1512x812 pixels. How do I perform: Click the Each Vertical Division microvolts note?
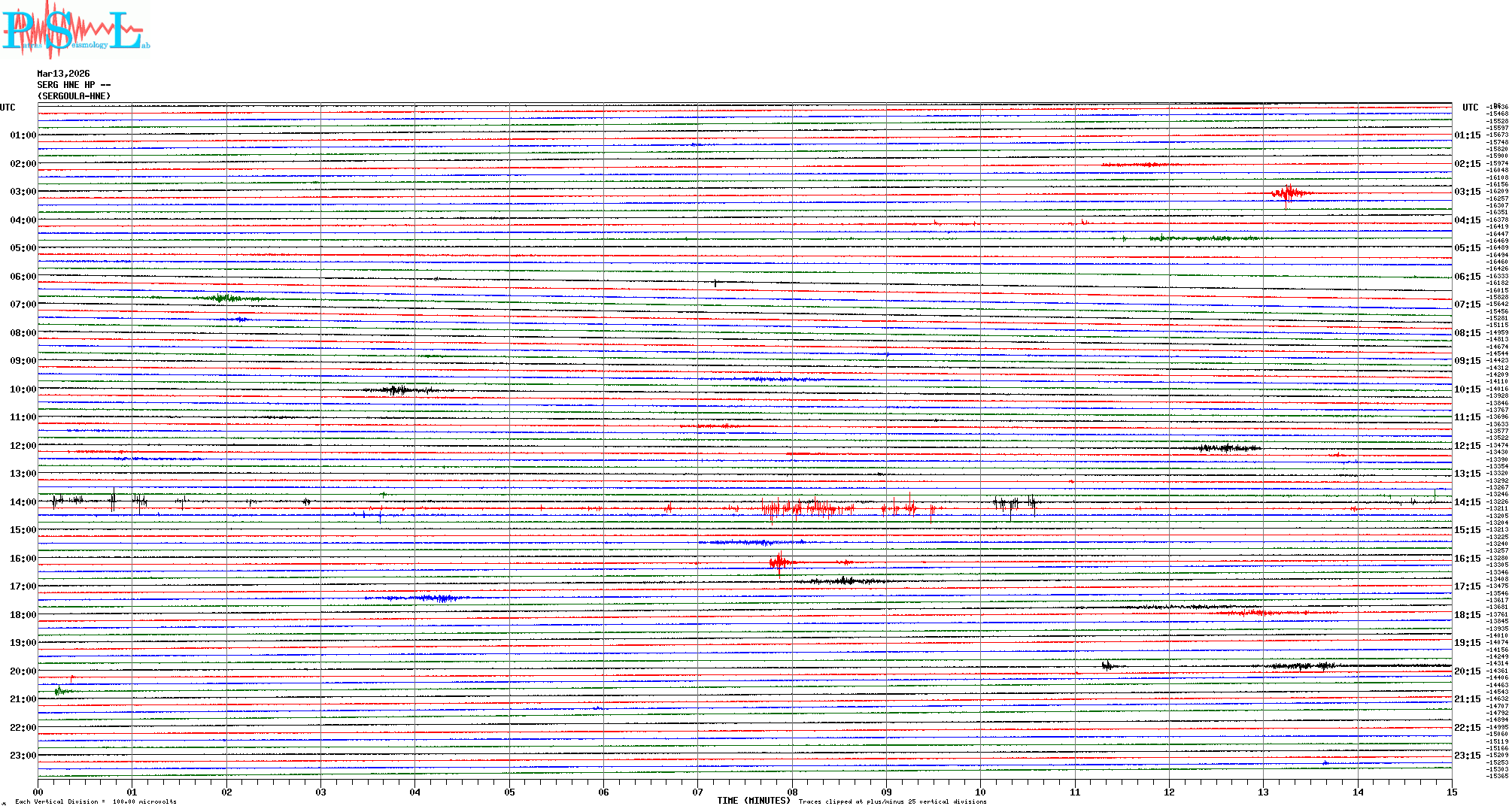tap(96, 801)
